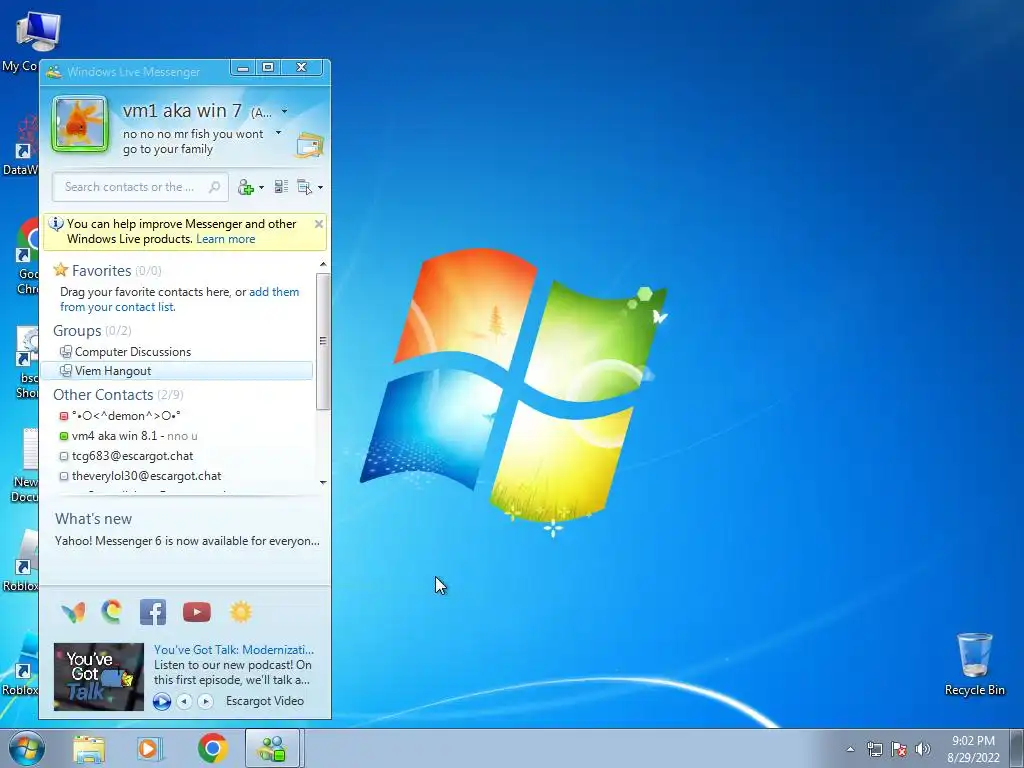Select the Viem Hangout group
The height and width of the screenshot is (768, 1024).
[176, 370]
